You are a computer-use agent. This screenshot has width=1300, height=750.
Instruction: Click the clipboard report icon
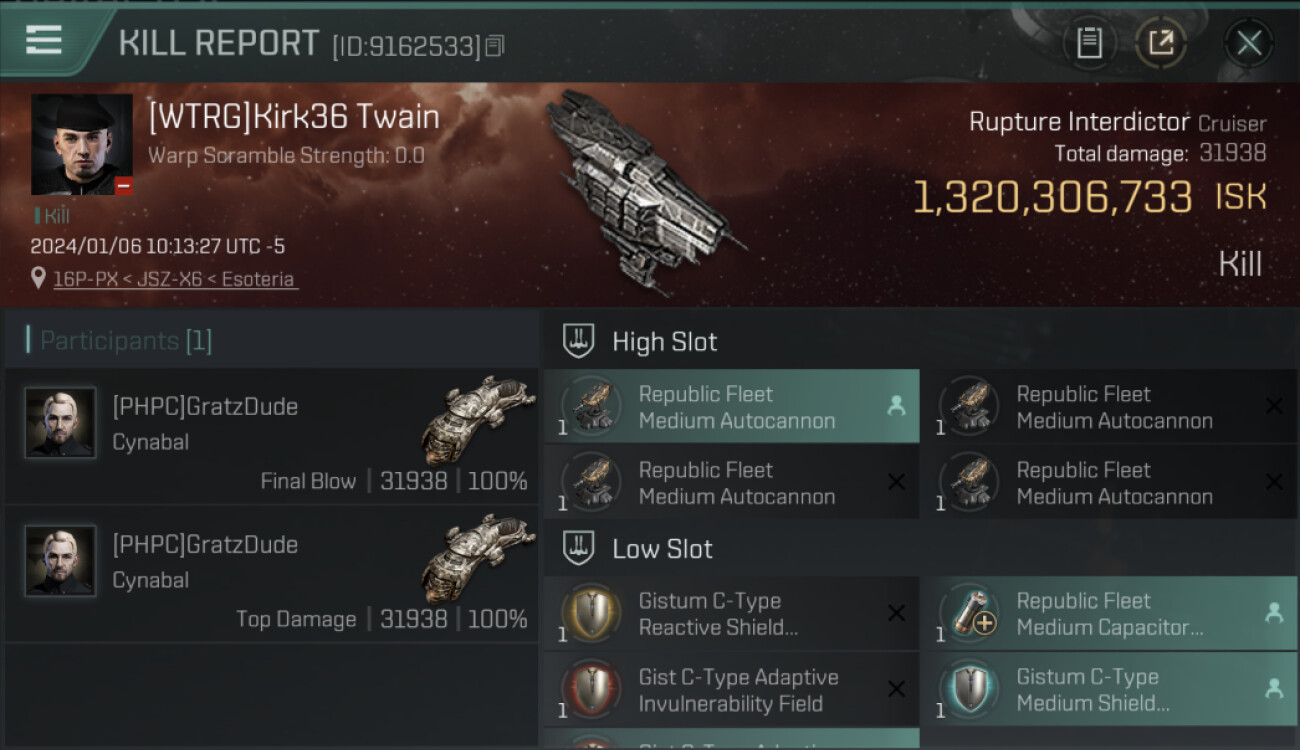tap(1089, 43)
